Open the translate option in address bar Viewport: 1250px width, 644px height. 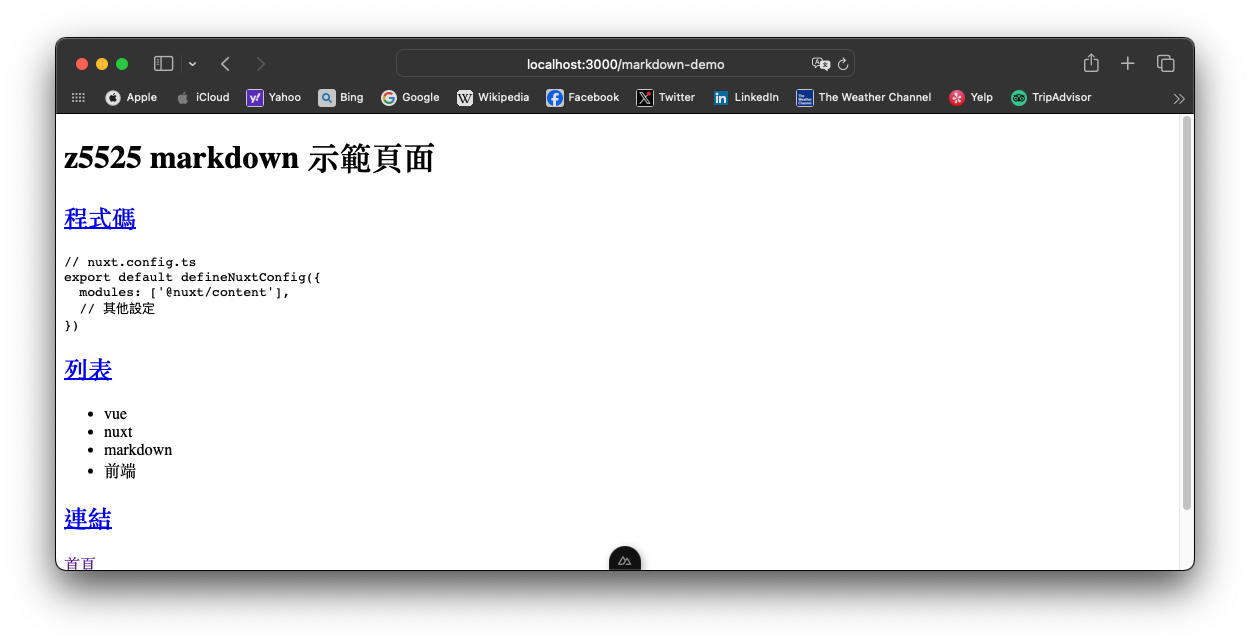coord(822,63)
